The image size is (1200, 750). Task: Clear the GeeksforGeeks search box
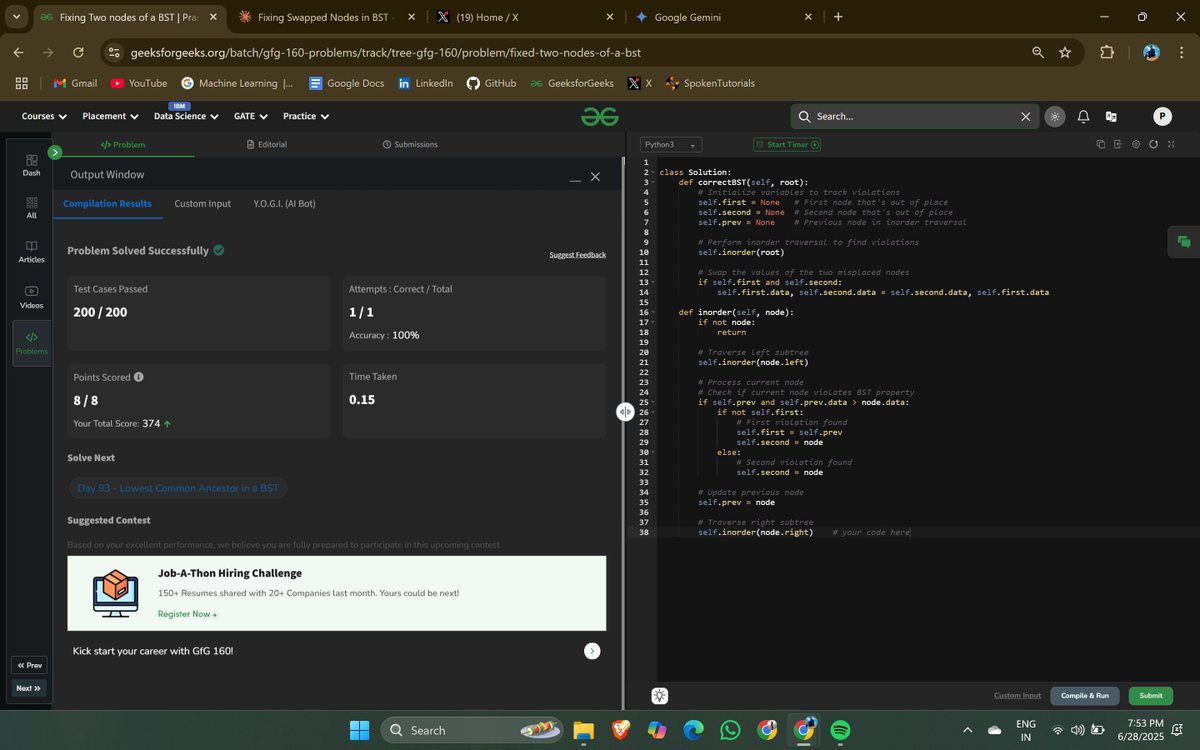click(1025, 117)
